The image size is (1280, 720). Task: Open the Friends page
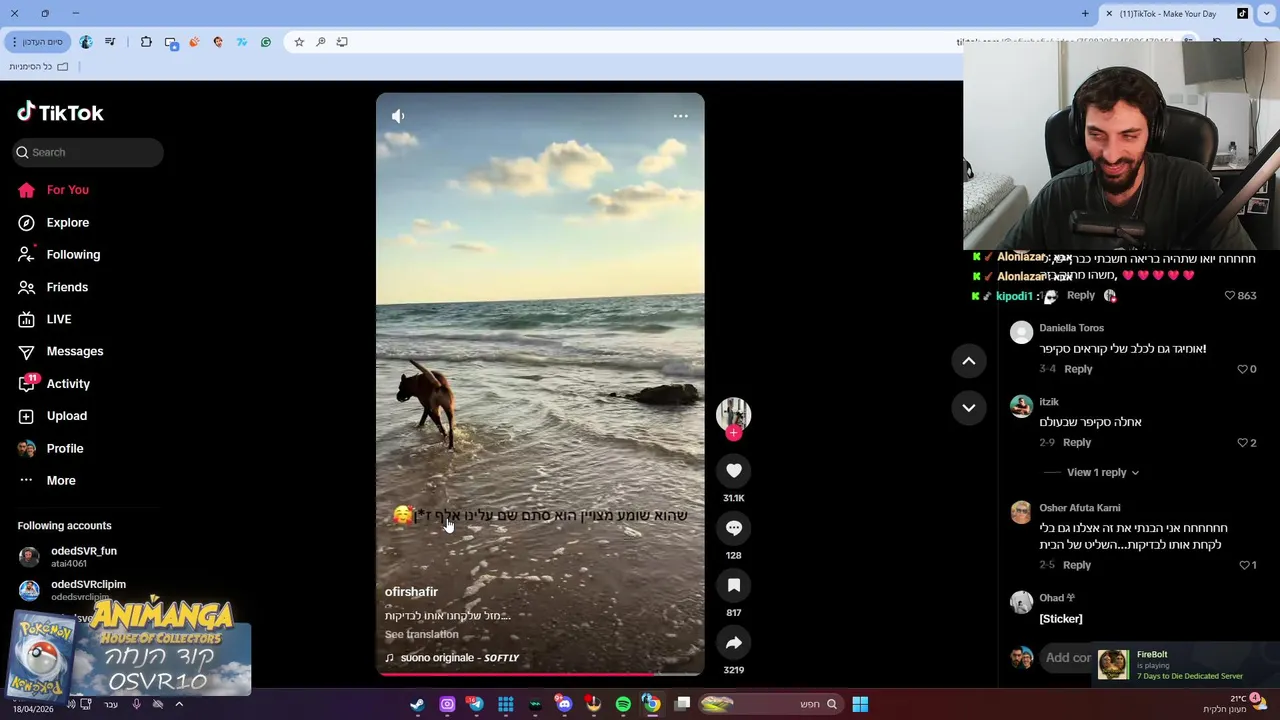[x=53, y=287]
